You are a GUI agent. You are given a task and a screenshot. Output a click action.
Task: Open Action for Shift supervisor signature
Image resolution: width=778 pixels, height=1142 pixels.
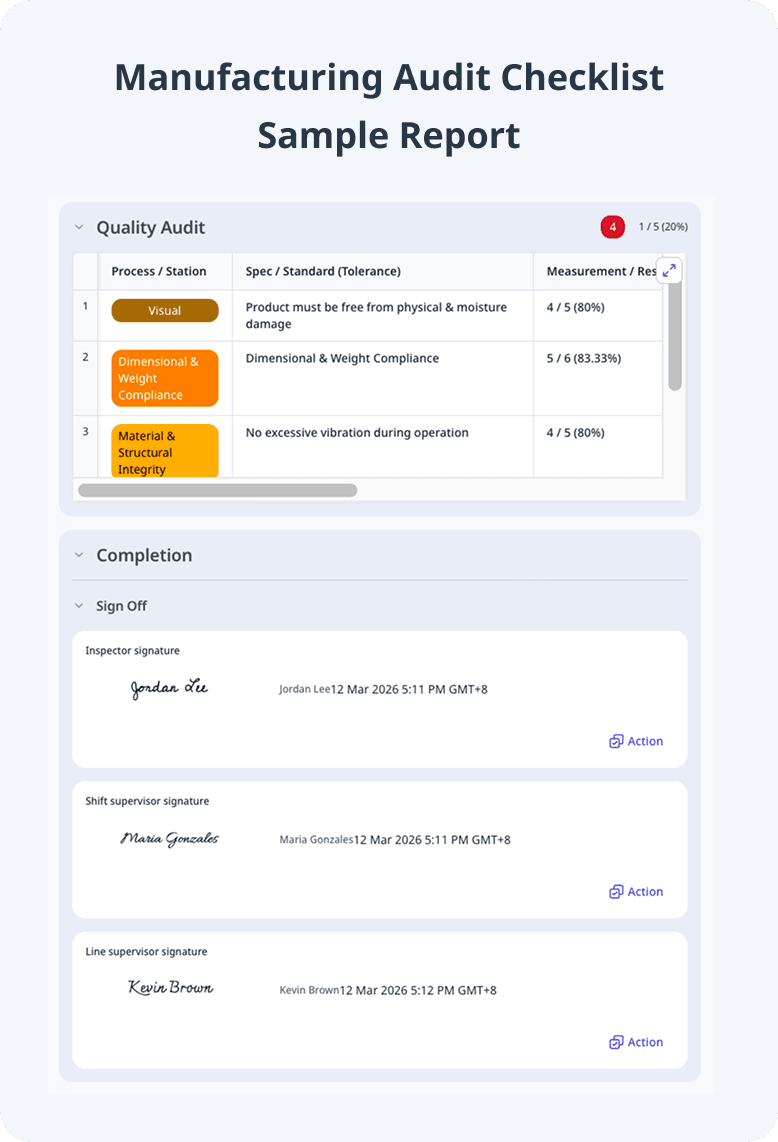pyautogui.click(x=636, y=891)
